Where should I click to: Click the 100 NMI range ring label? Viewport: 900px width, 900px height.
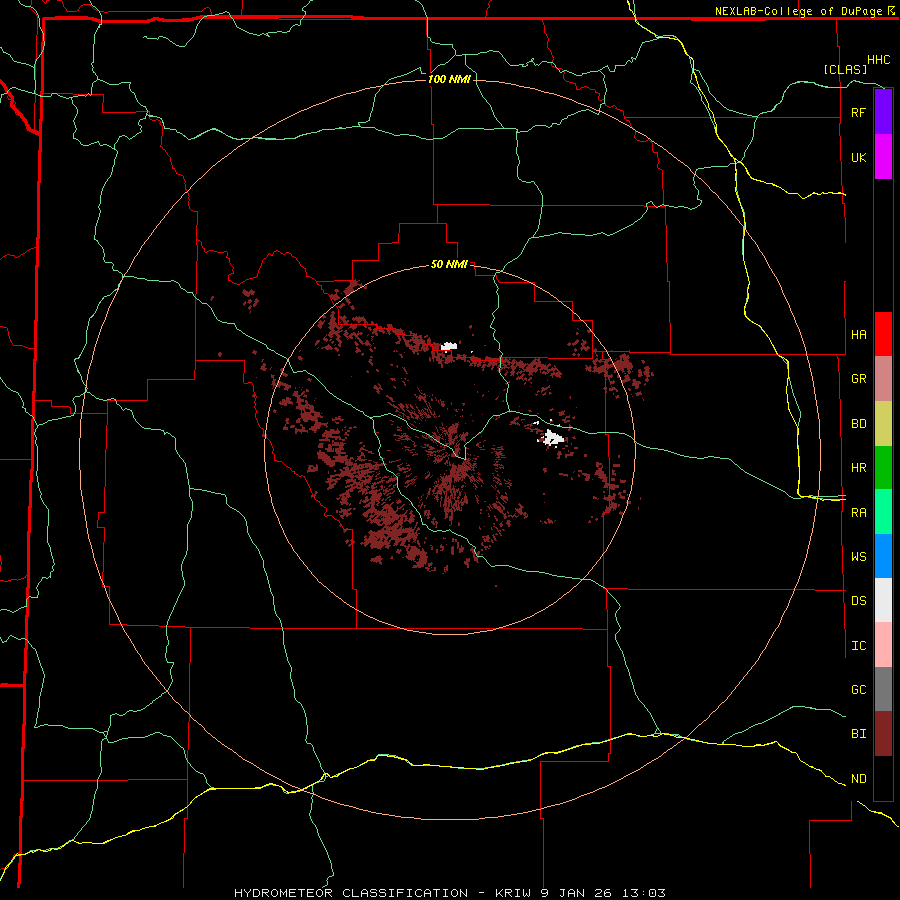pos(449,79)
